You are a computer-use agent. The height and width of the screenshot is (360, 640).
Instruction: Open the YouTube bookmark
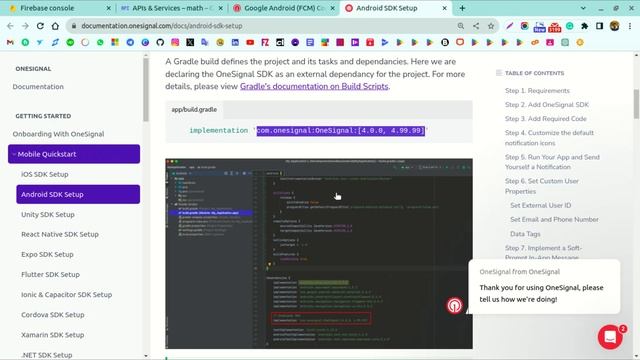coord(250,42)
